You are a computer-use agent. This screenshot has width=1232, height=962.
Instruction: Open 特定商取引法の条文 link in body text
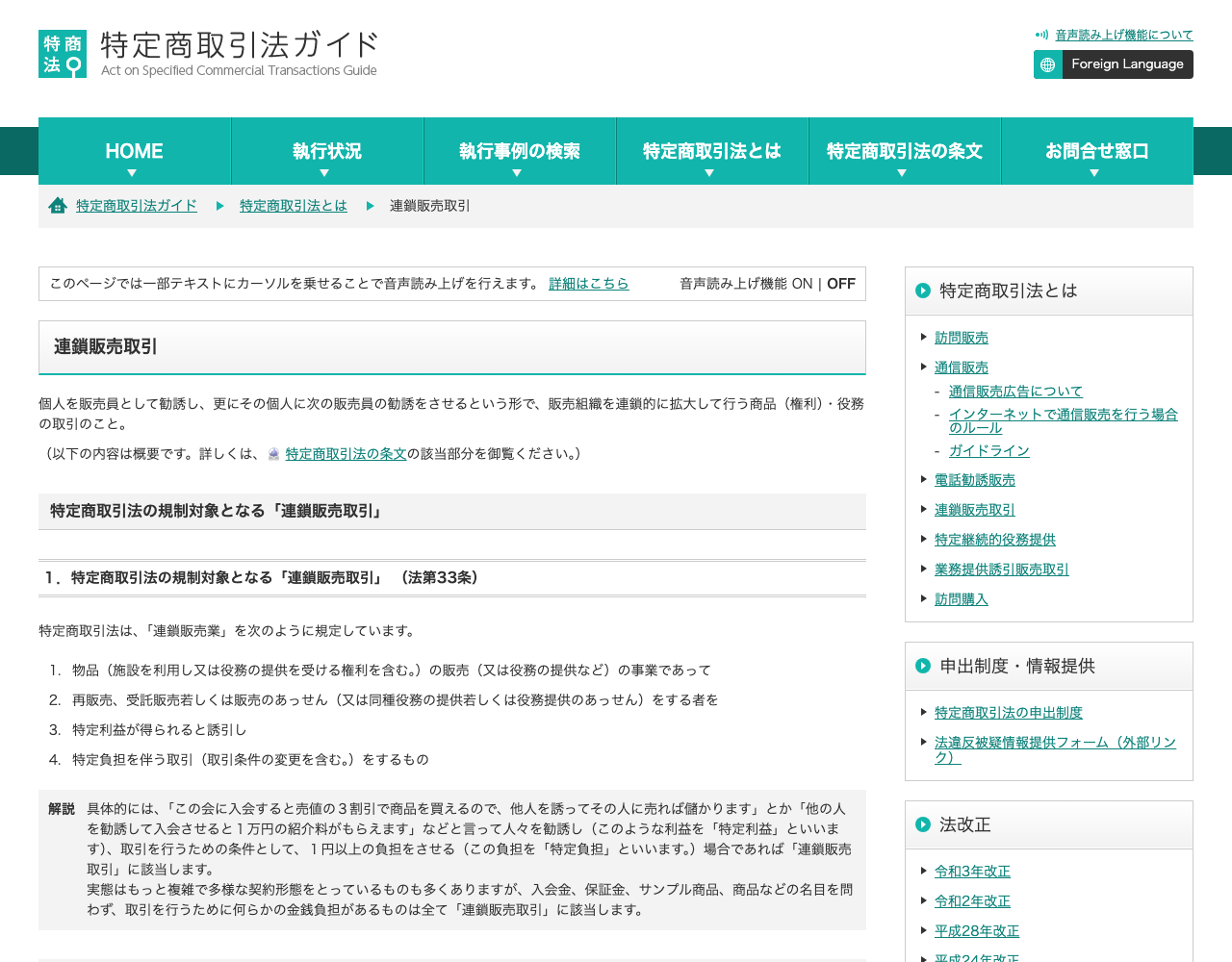(346, 454)
